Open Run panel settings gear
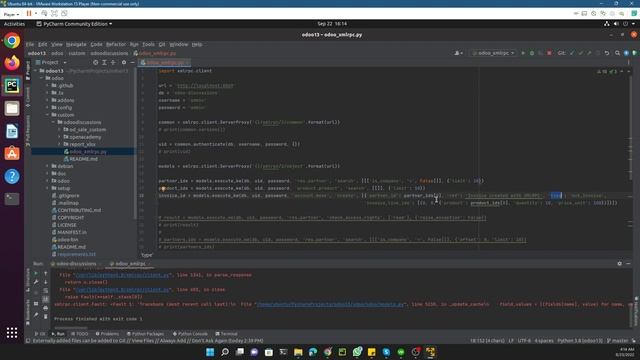The width and height of the screenshot is (640, 360). (x=620, y=264)
